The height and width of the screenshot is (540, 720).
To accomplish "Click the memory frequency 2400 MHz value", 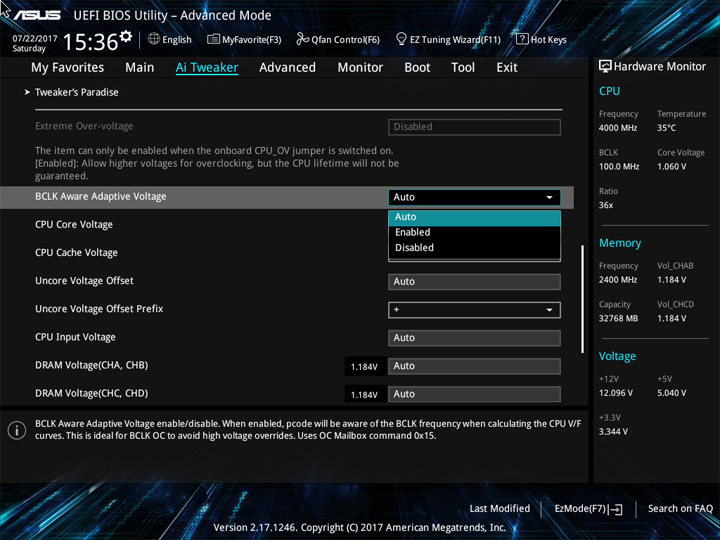I will tap(618, 280).
